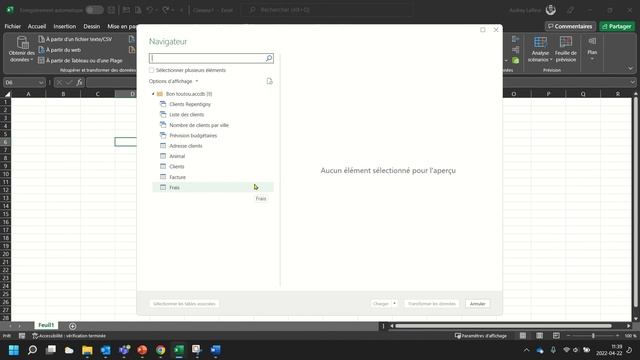This screenshot has height=360, width=640.
Task: Click column A header
Action: [x=28, y=94]
